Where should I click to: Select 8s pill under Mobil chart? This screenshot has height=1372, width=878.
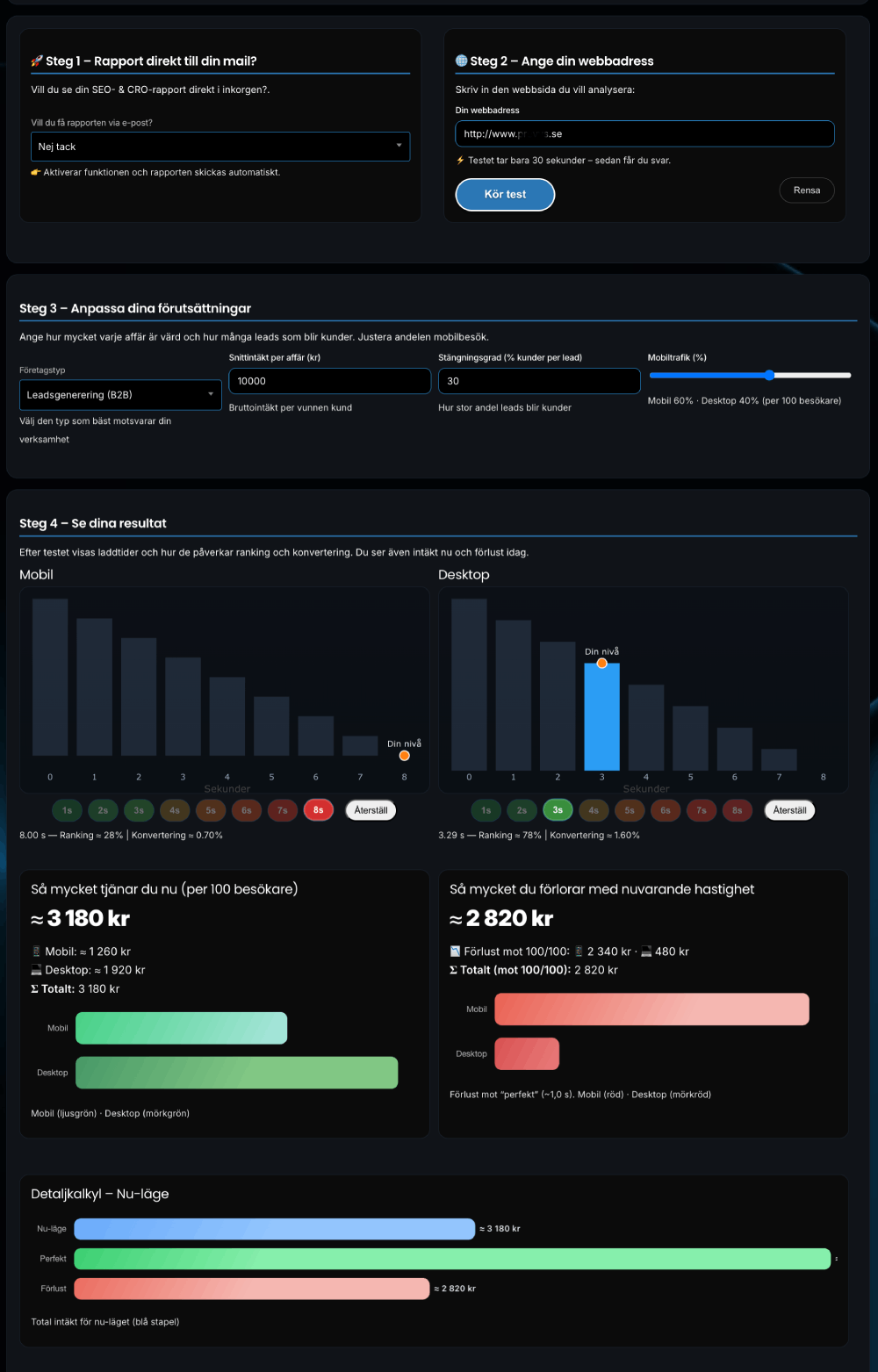pyautogui.click(x=319, y=810)
